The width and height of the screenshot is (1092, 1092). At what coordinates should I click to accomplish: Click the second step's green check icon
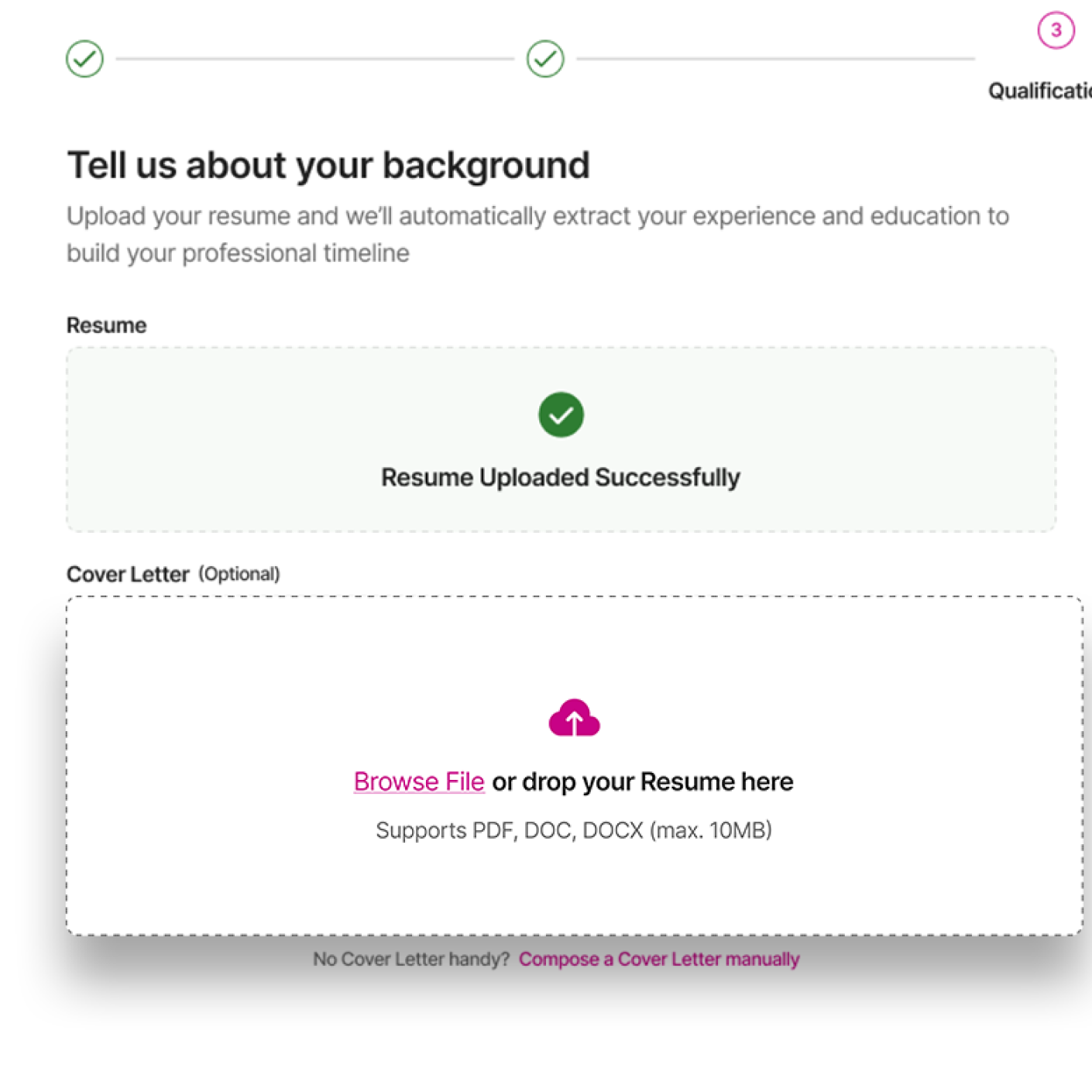click(545, 58)
